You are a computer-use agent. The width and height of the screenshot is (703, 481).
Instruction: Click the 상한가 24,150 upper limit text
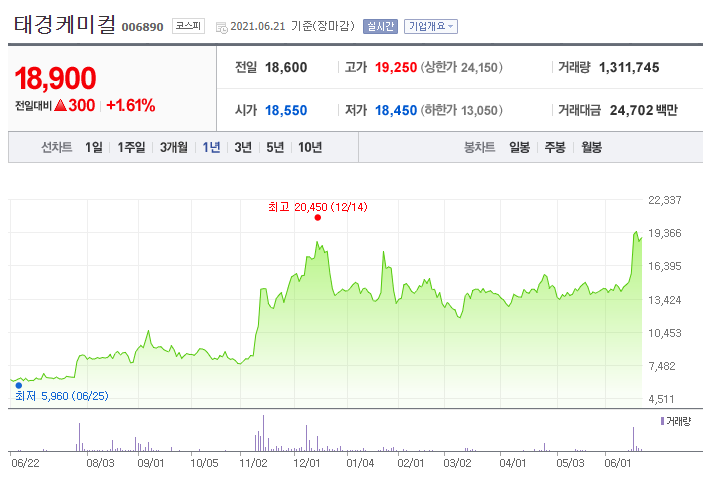461,67
